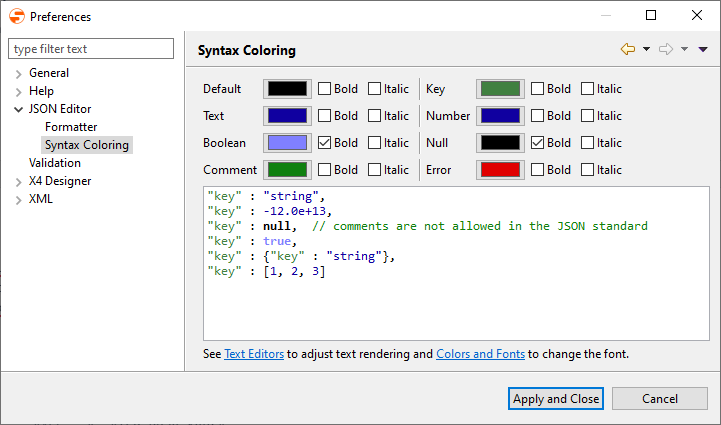The image size is (721, 425).
Task: Click Apply and Close button
Action: pyautogui.click(x=556, y=399)
